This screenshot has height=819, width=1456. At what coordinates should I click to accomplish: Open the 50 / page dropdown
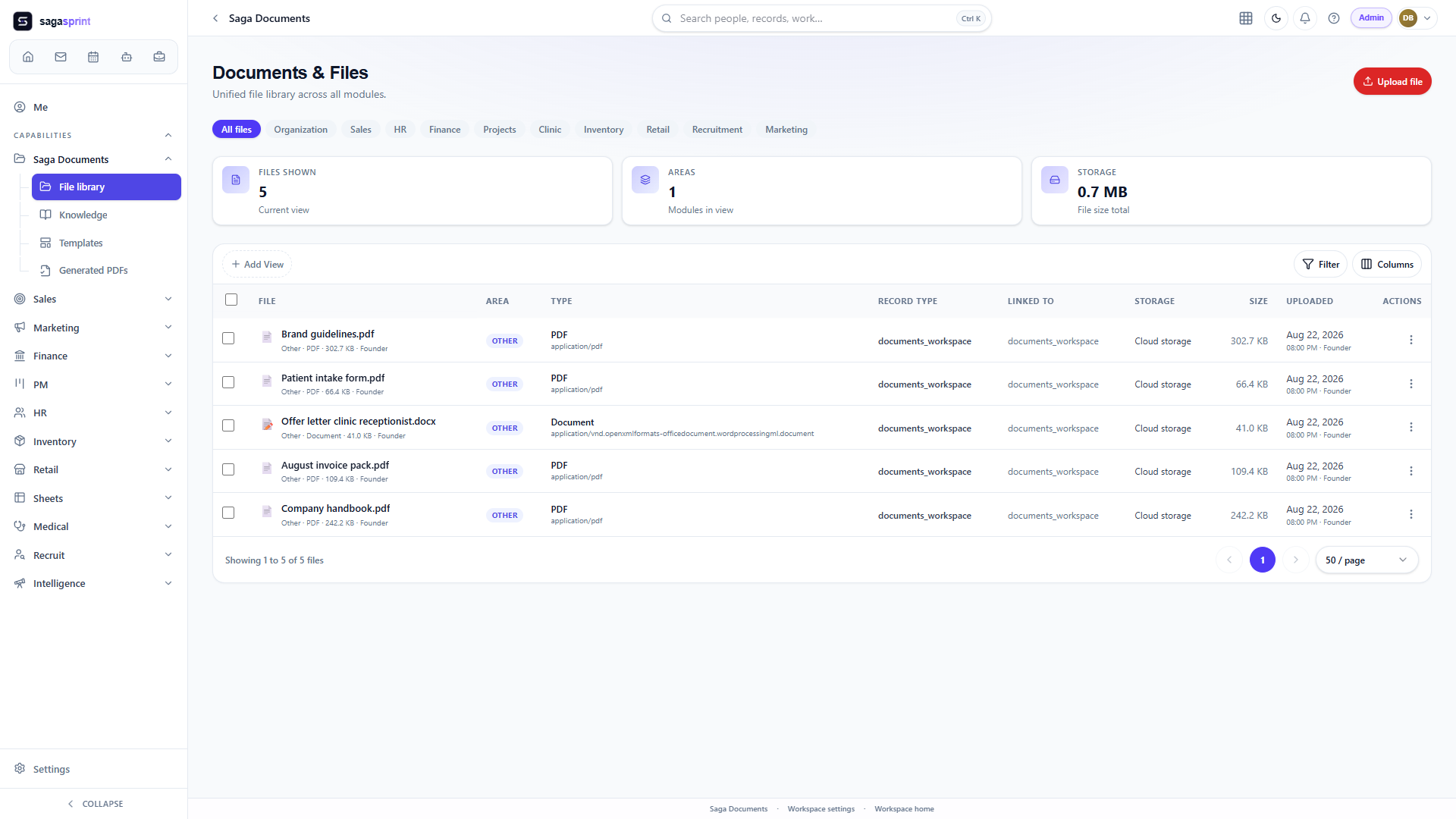(1367, 560)
